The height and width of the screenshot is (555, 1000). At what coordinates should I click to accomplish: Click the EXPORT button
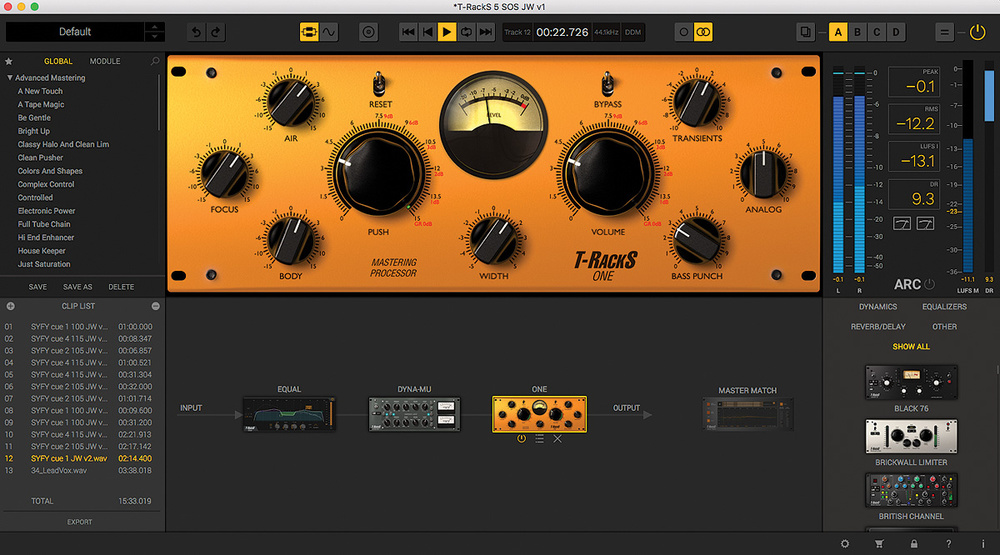point(79,521)
